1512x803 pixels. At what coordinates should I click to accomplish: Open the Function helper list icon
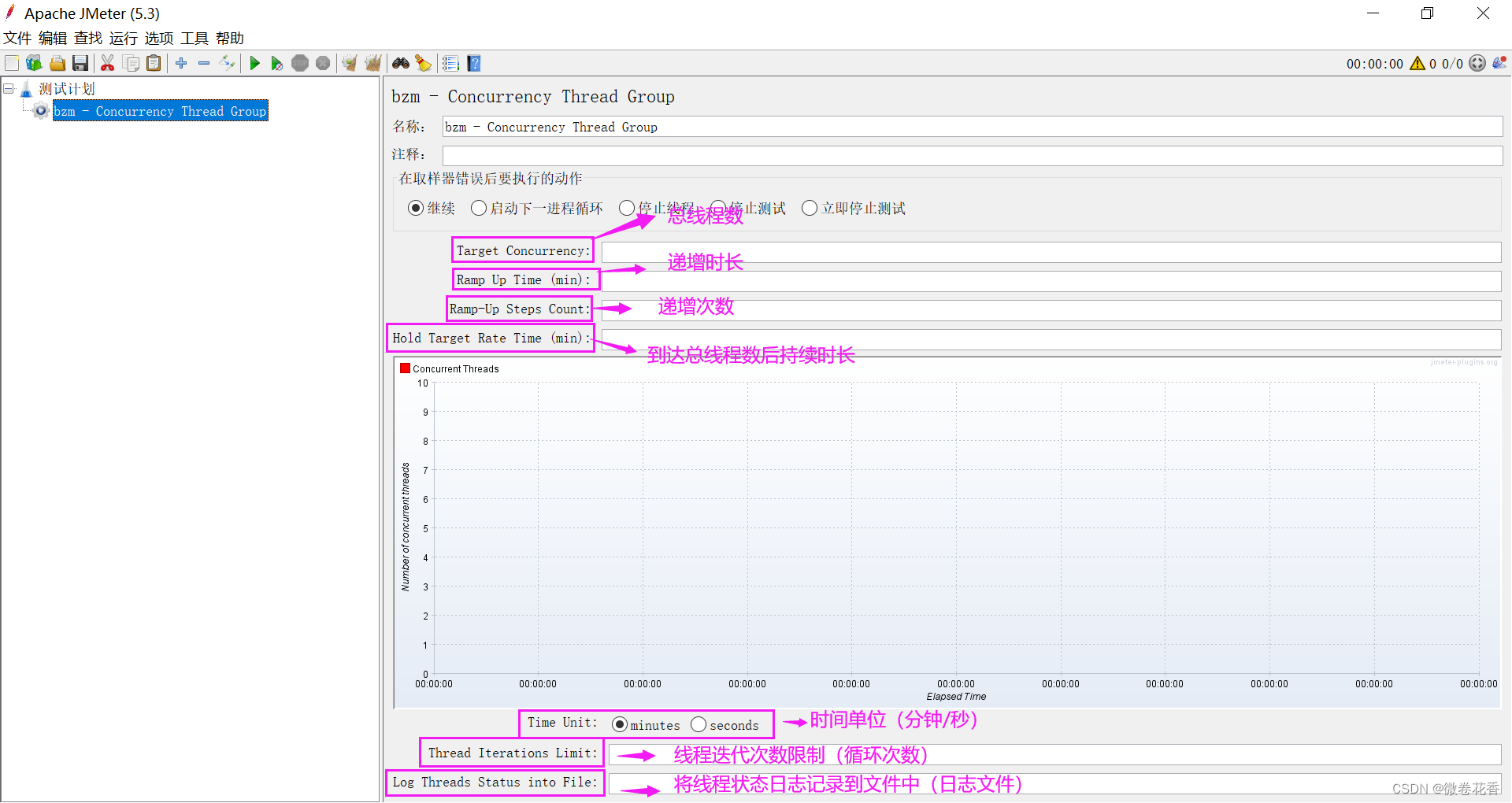450,63
